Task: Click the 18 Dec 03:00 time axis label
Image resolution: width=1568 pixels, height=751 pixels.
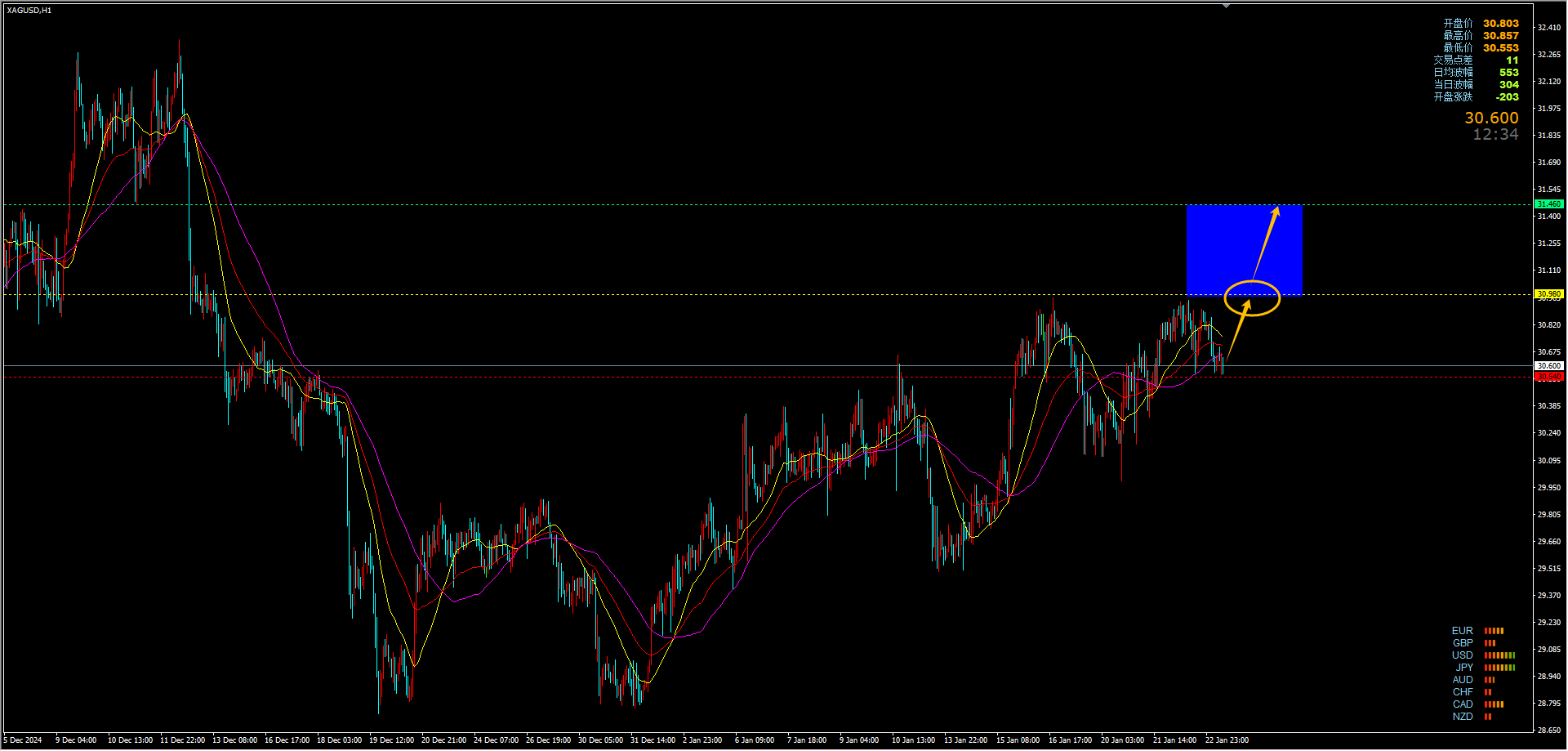Action: point(340,740)
